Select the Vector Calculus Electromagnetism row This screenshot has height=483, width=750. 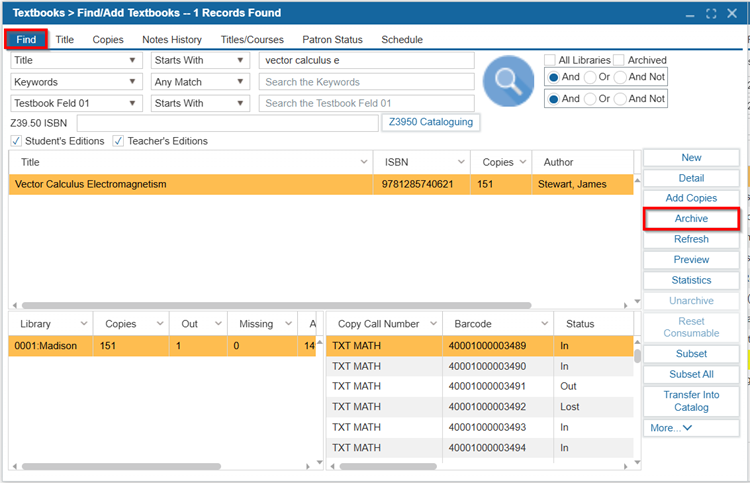[321, 184]
